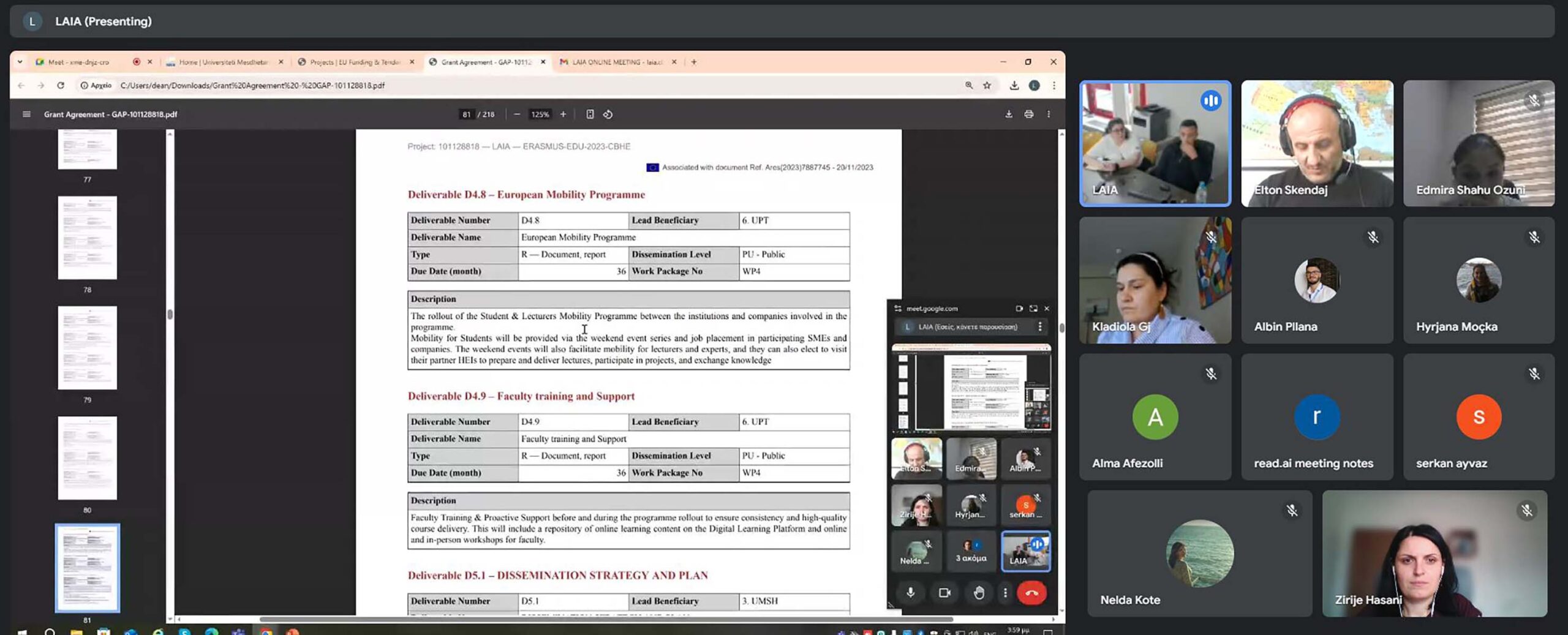Click muted mic icon on serkan ayvaz tile

[1534, 374]
